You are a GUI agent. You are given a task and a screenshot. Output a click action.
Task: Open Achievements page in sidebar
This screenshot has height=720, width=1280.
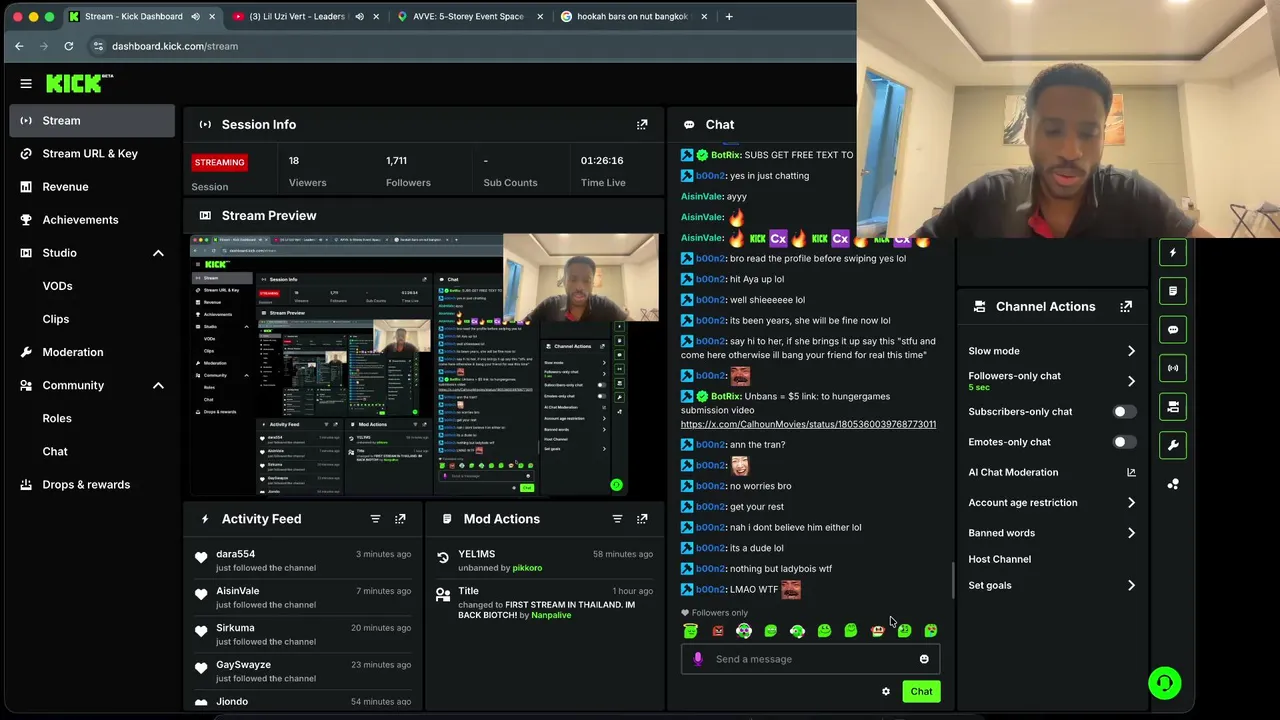pyautogui.click(x=92, y=220)
